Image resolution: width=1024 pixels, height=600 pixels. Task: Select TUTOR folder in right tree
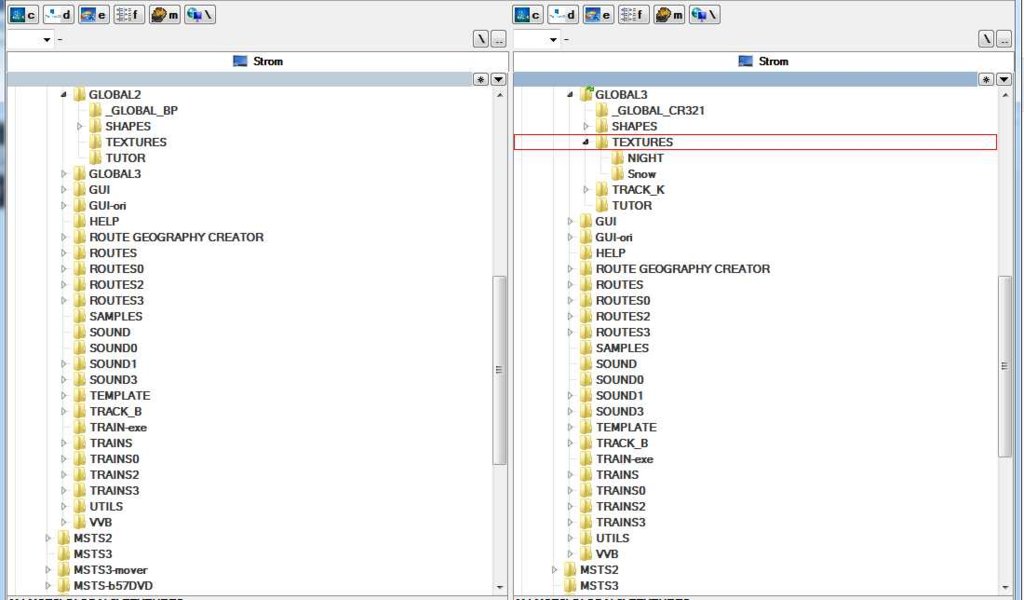632,205
